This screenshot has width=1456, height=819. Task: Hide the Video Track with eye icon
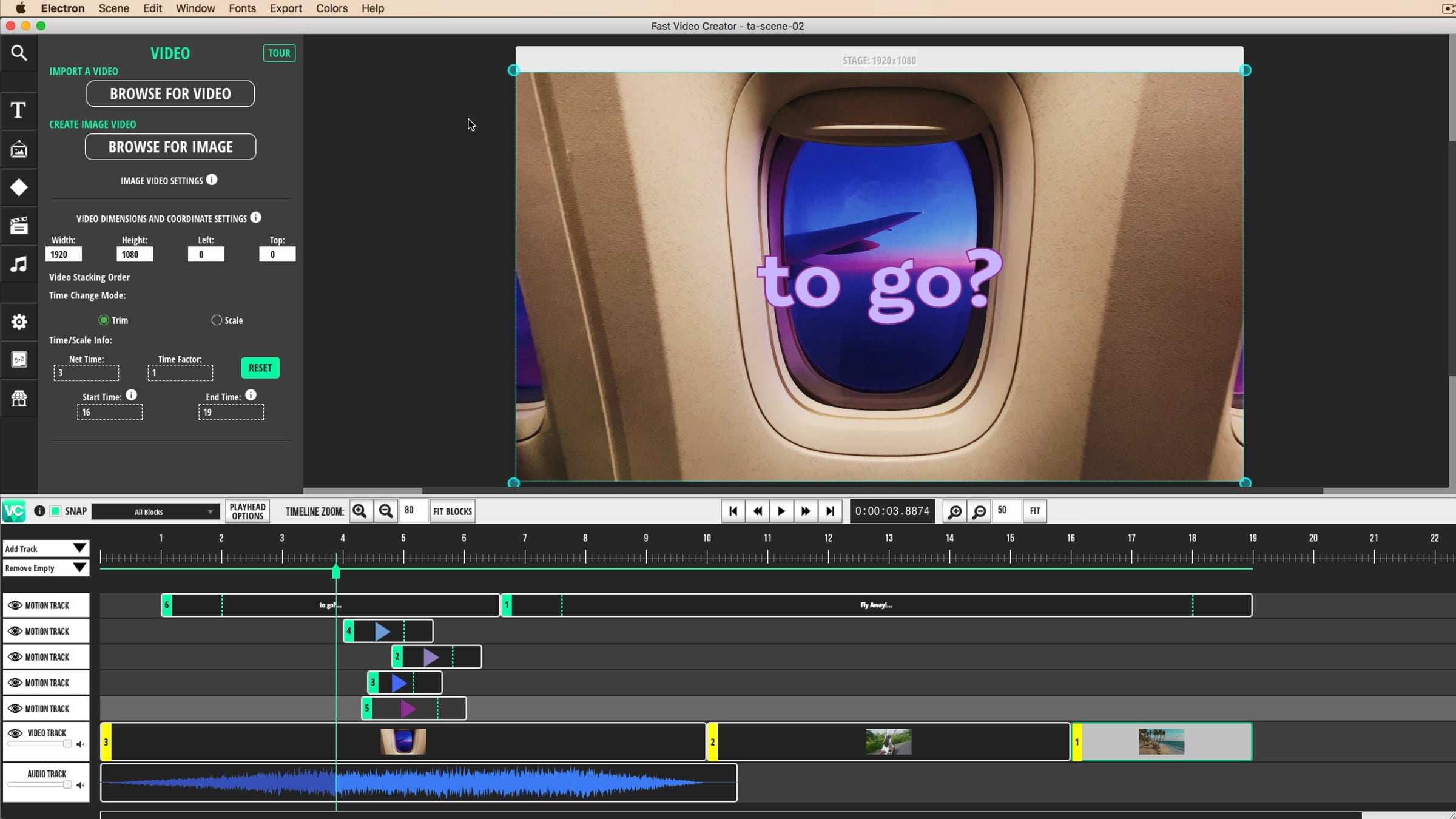(15, 733)
